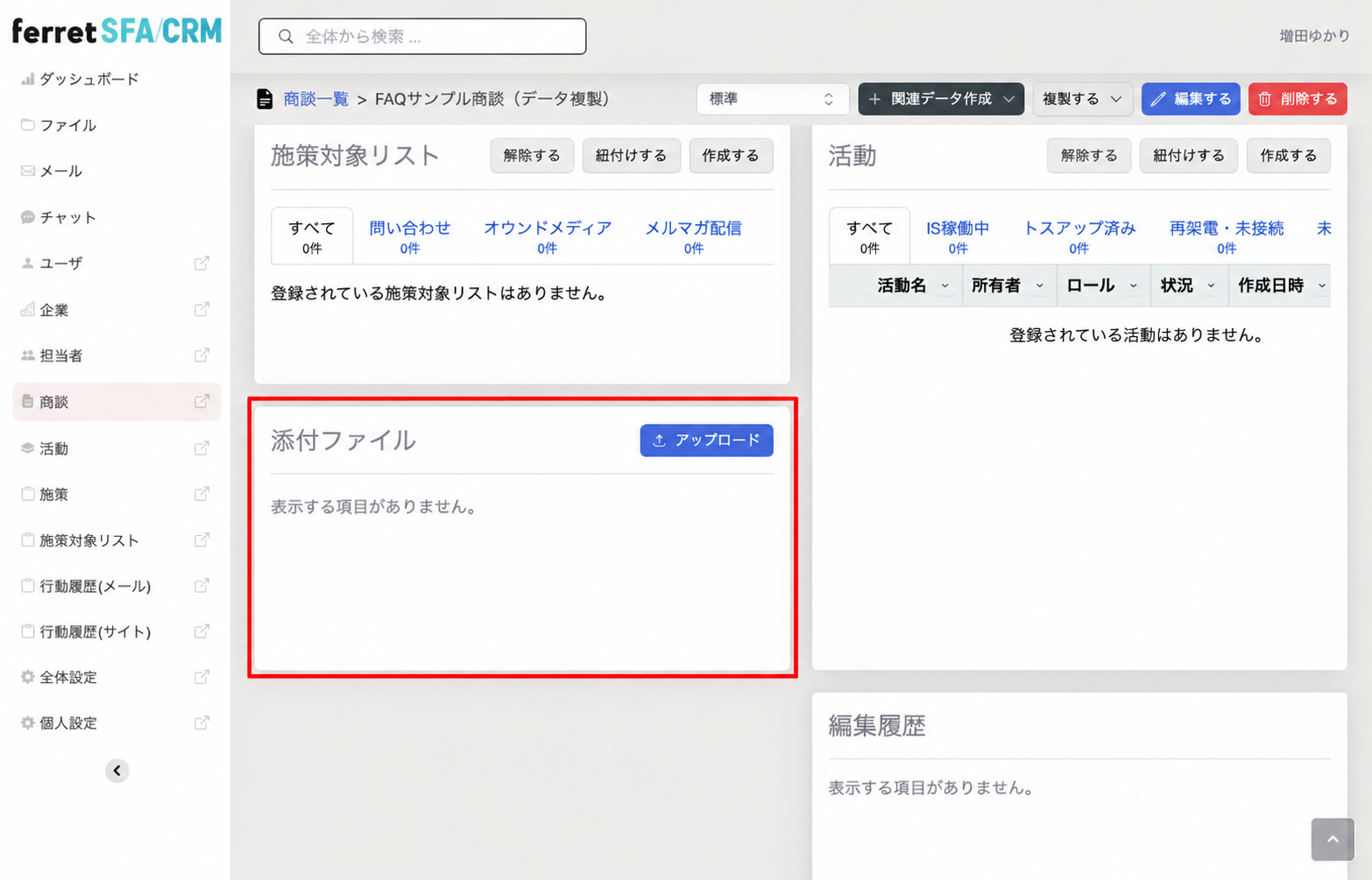The width and height of the screenshot is (1372, 880).
Task: Open the 活動名 column dropdown arrow
Action: [944, 285]
